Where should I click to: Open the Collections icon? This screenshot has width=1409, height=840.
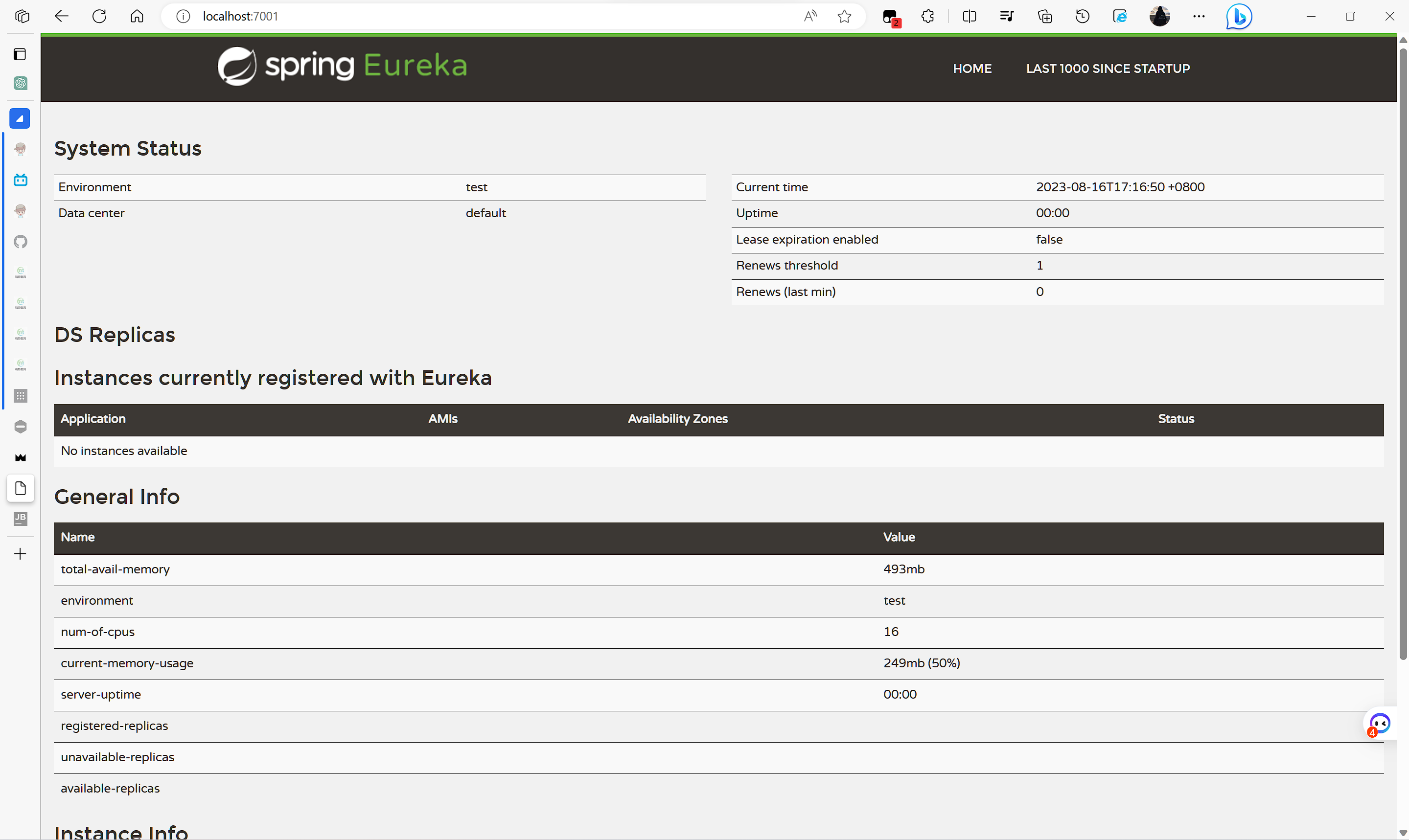coord(1044,17)
